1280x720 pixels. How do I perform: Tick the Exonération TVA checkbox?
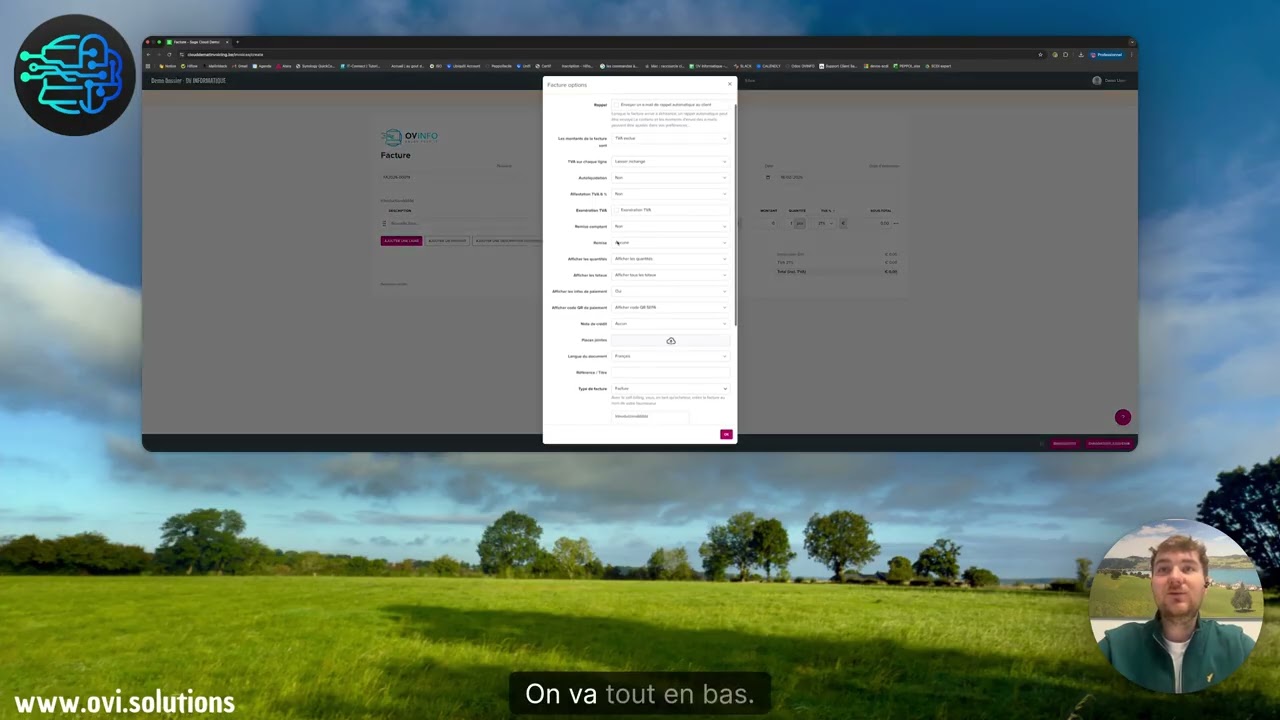coord(616,210)
